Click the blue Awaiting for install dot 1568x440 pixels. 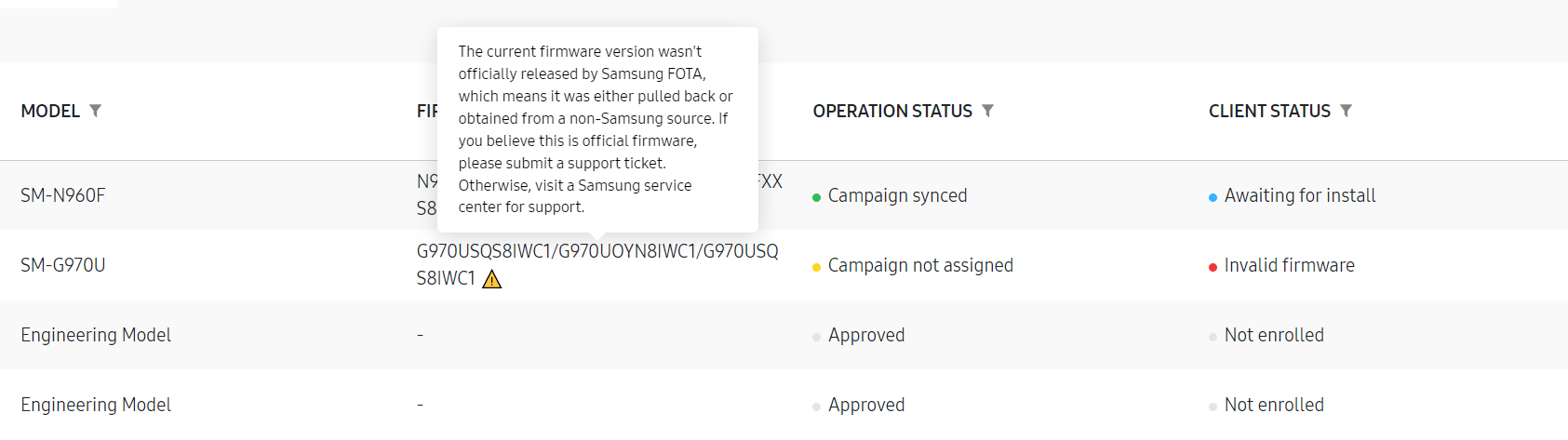pos(1213,197)
